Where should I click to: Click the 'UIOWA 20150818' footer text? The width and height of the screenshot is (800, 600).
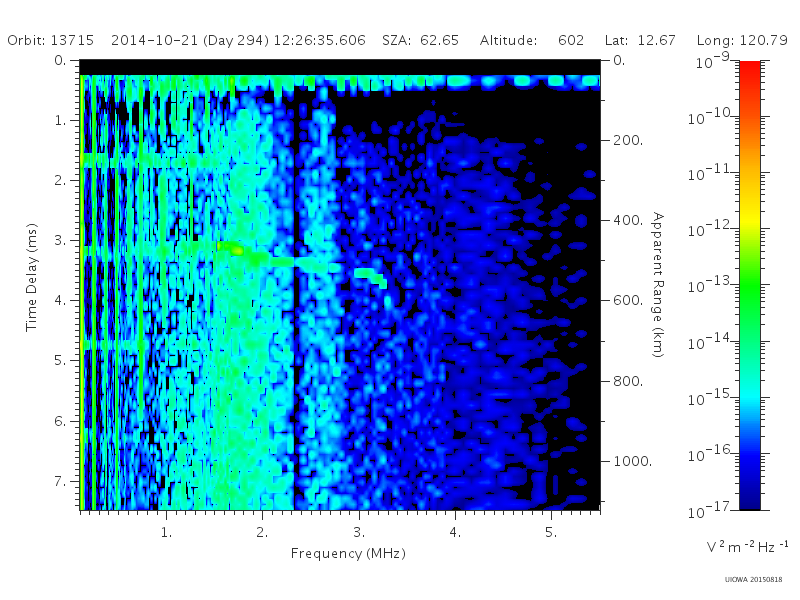click(753, 579)
